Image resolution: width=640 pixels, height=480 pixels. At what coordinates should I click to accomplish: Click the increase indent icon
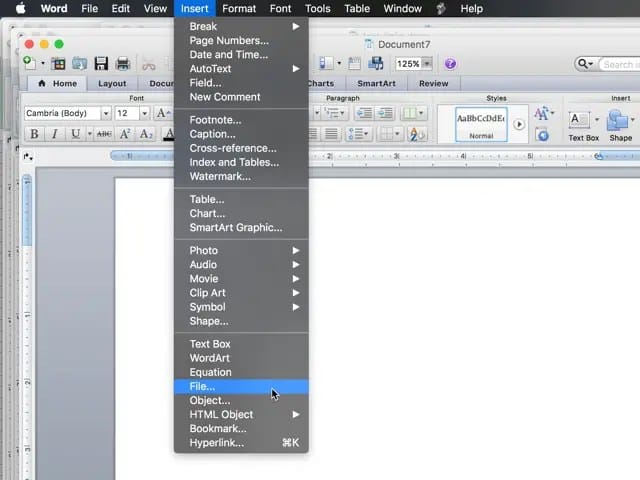[x=385, y=113]
